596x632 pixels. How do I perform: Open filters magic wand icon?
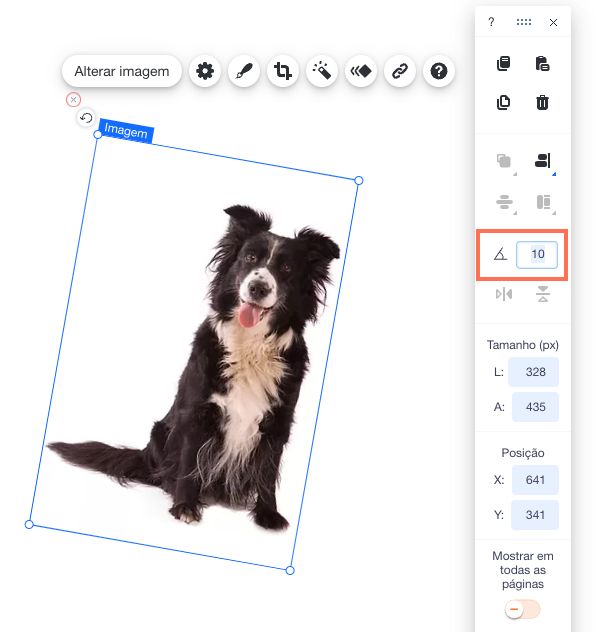tap(322, 71)
